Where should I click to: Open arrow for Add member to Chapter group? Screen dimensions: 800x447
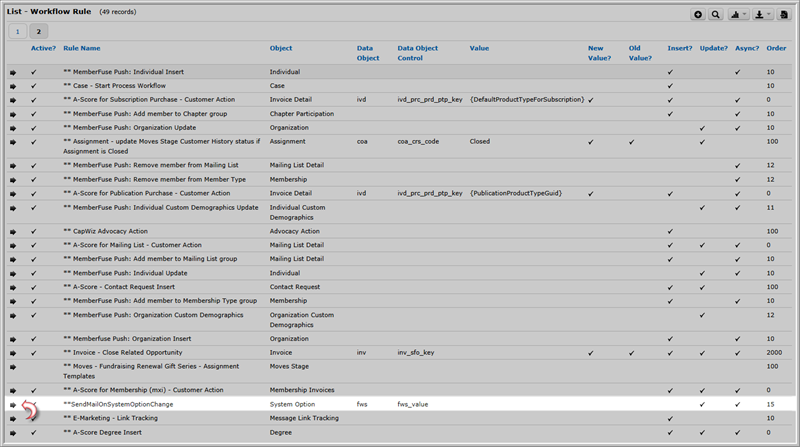13,114
